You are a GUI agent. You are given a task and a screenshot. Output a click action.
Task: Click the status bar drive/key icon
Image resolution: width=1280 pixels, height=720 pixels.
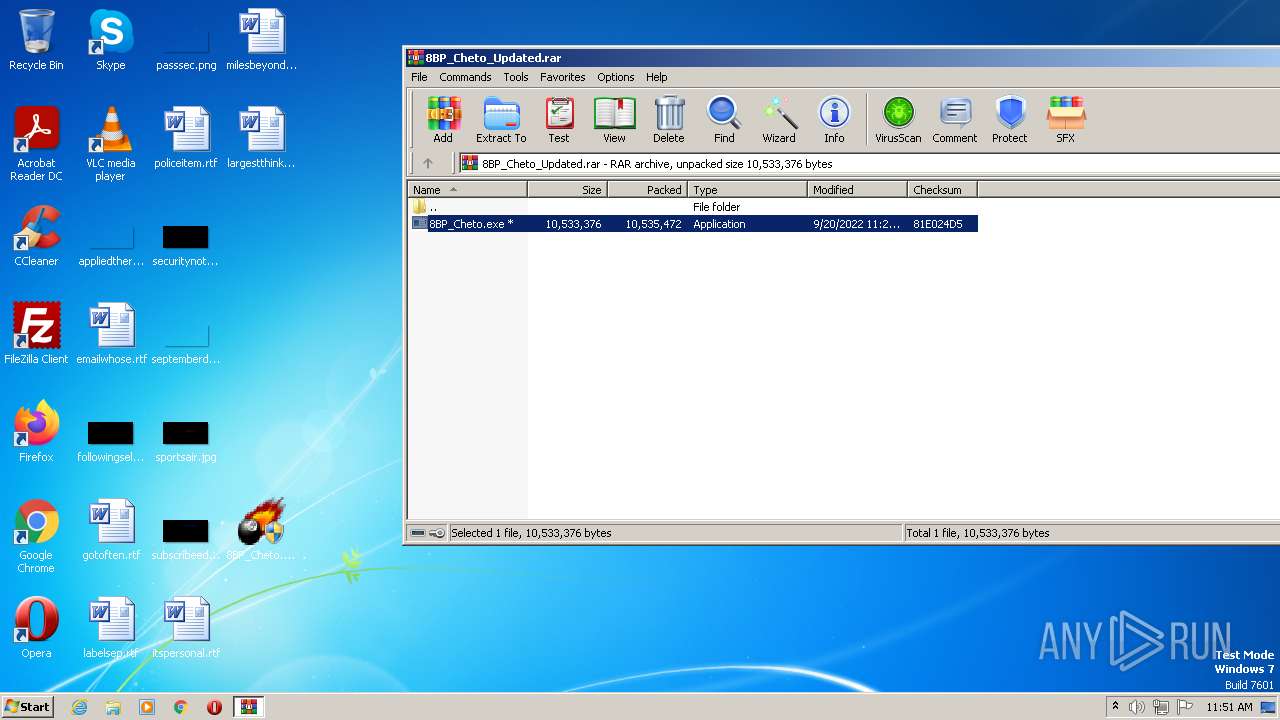tap(428, 533)
